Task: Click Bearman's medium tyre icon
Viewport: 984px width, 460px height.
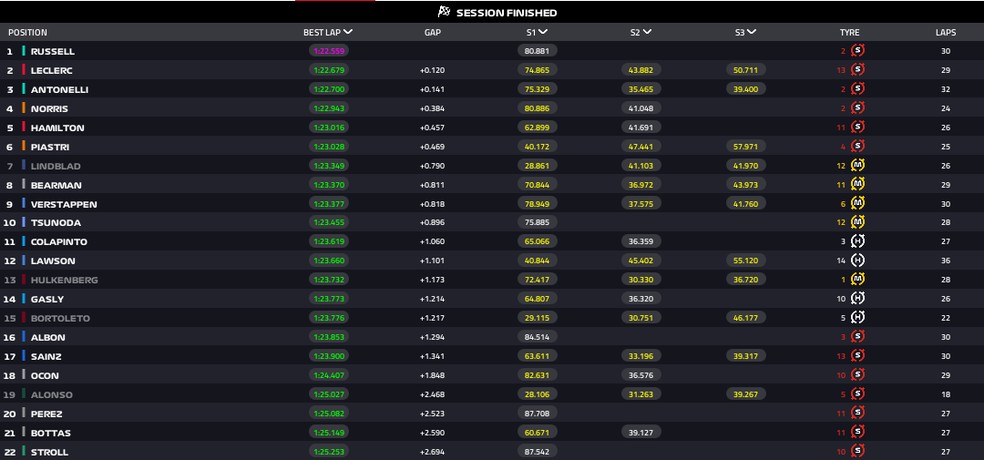Action: pos(857,185)
